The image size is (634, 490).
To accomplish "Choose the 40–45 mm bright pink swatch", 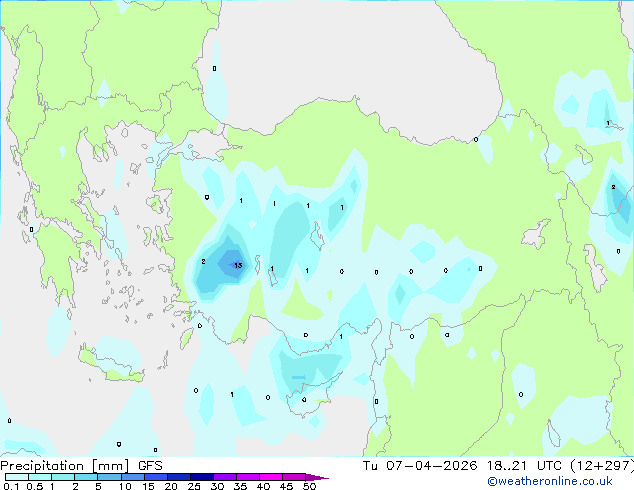I will pyautogui.click(x=271, y=477).
